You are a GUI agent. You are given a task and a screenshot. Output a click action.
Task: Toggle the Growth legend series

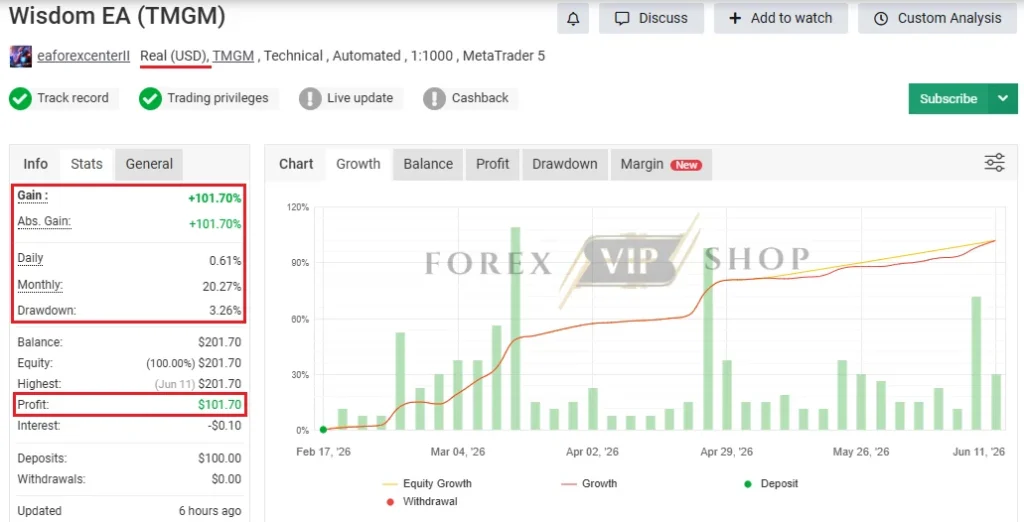point(589,483)
